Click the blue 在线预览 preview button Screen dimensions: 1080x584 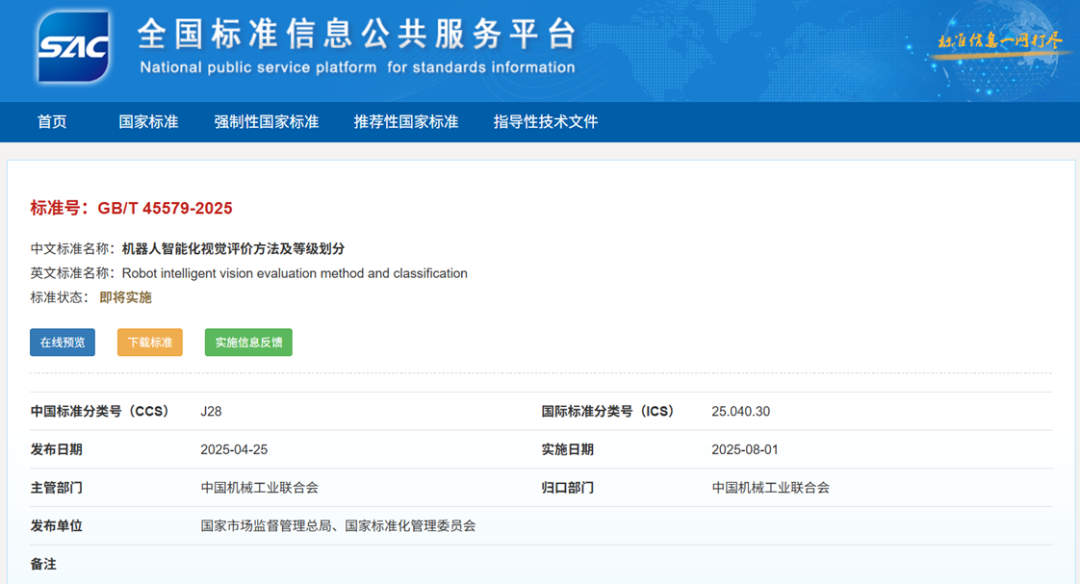(x=62, y=342)
